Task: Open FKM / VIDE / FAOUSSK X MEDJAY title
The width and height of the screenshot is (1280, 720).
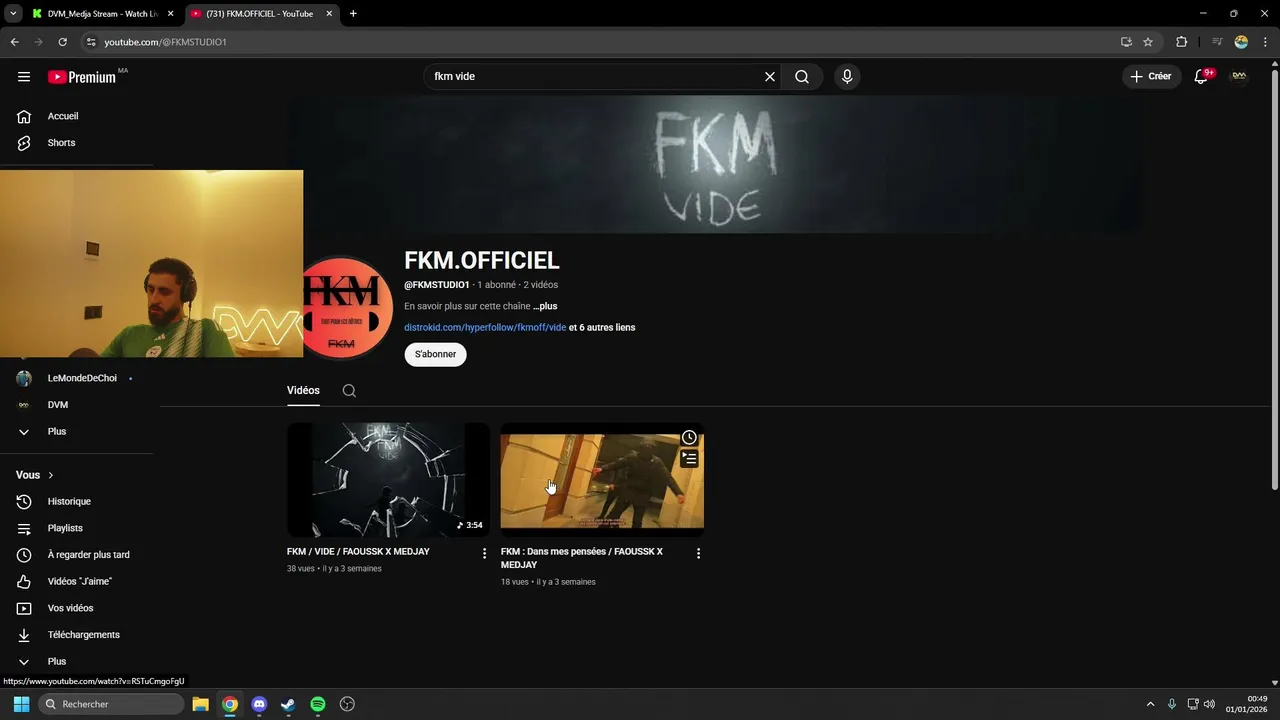Action: pyautogui.click(x=358, y=552)
